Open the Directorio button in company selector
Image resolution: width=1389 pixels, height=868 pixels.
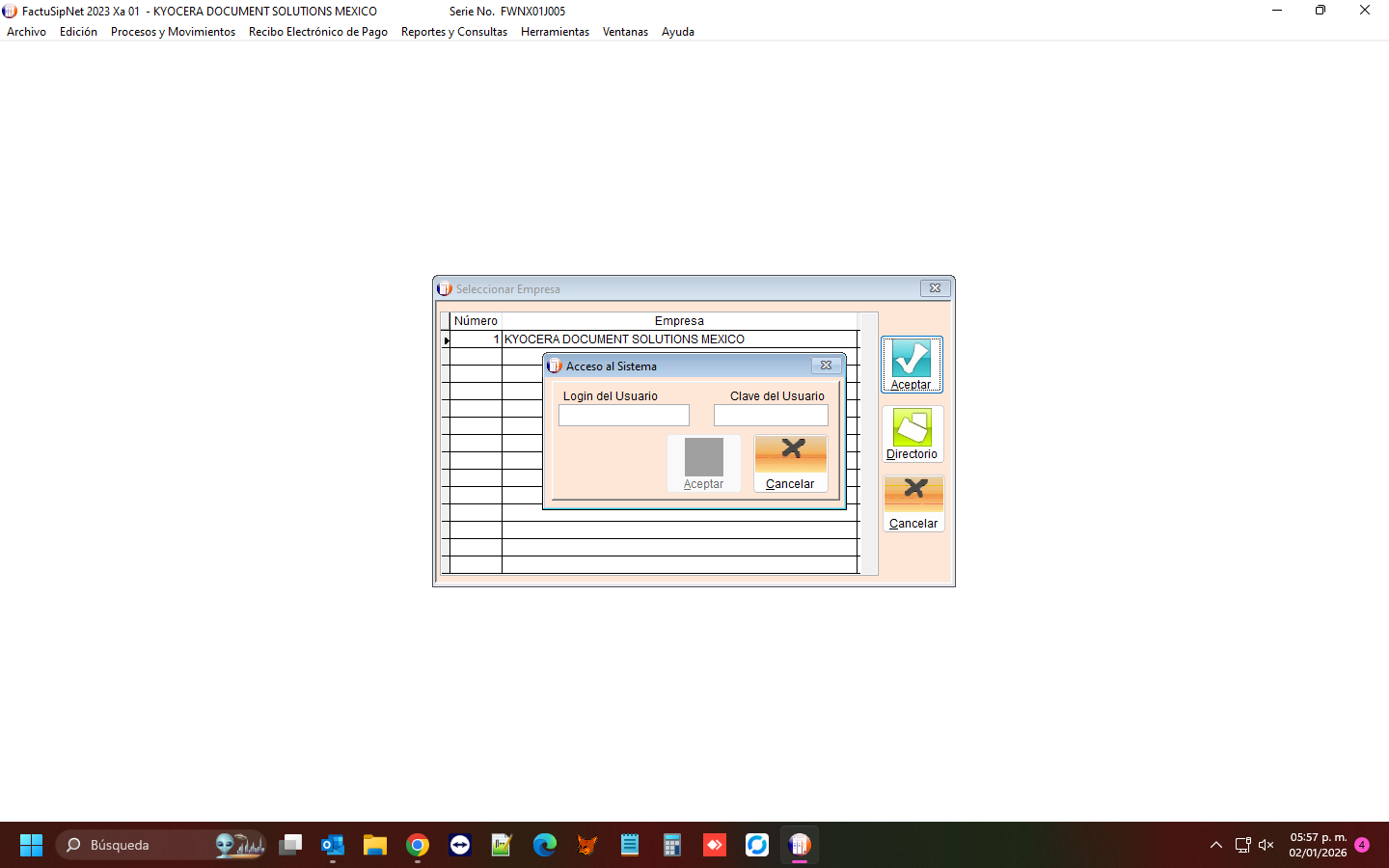912,434
